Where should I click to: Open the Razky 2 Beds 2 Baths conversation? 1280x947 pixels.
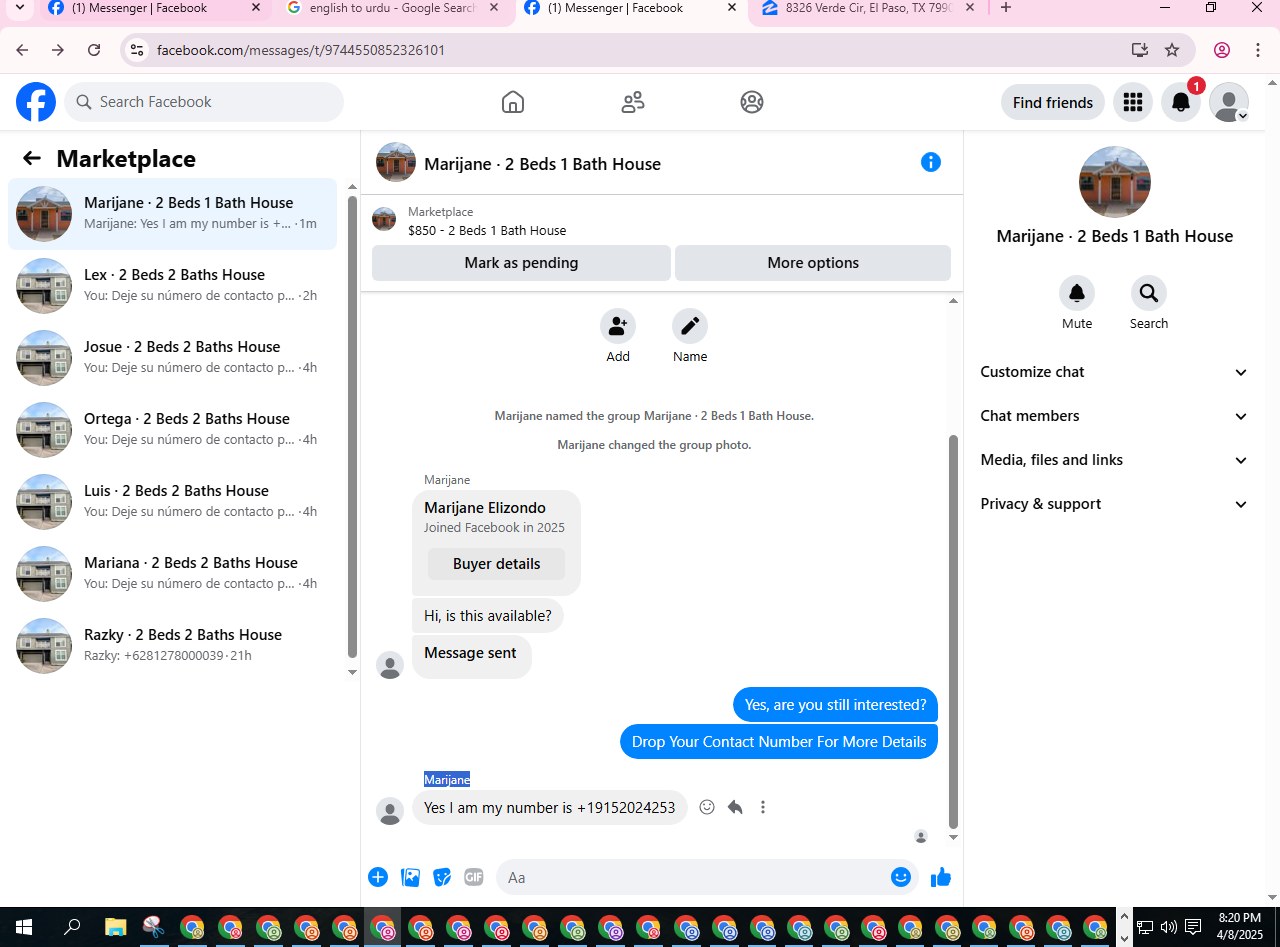click(x=172, y=645)
